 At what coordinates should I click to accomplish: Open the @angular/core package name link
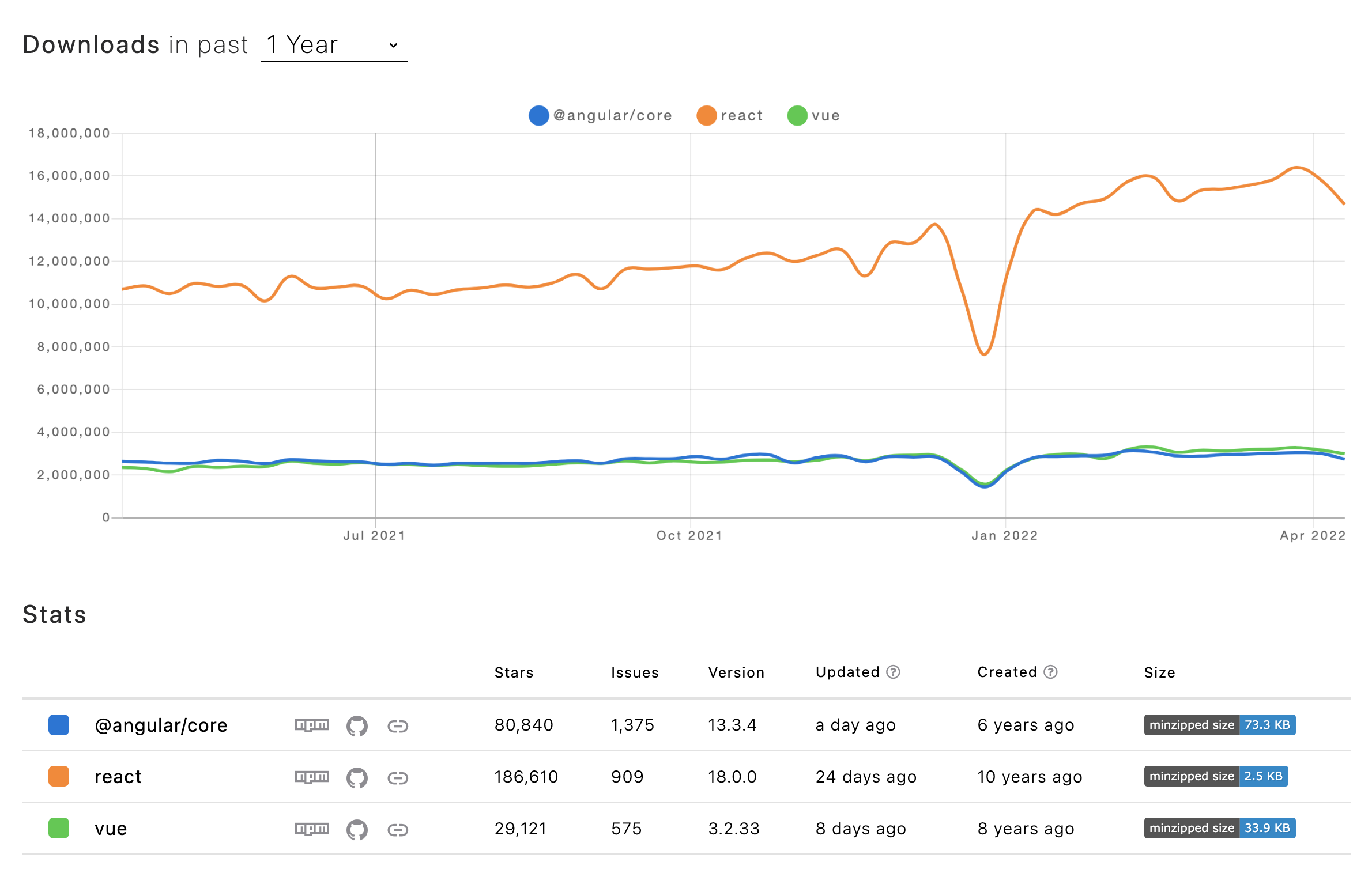point(161,725)
